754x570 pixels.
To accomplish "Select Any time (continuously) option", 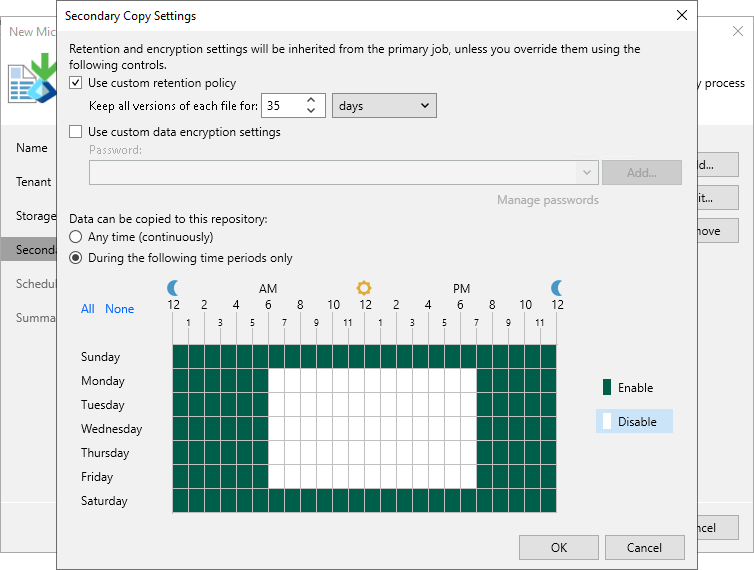I will click(x=75, y=237).
